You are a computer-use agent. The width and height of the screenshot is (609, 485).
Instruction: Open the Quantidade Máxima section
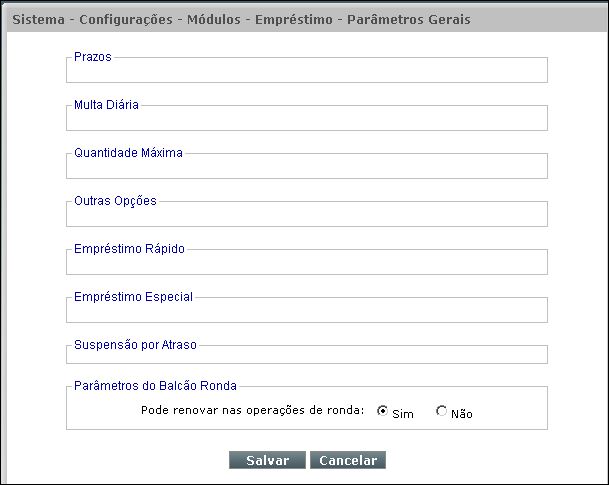tap(129, 153)
